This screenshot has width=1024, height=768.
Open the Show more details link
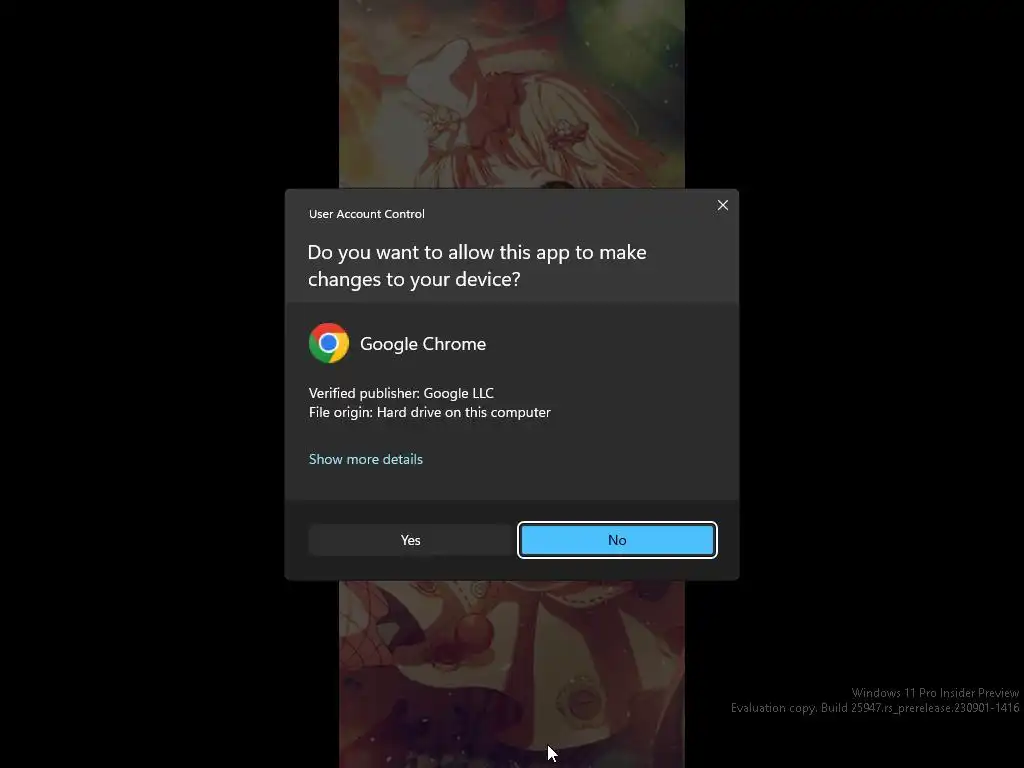coord(366,459)
